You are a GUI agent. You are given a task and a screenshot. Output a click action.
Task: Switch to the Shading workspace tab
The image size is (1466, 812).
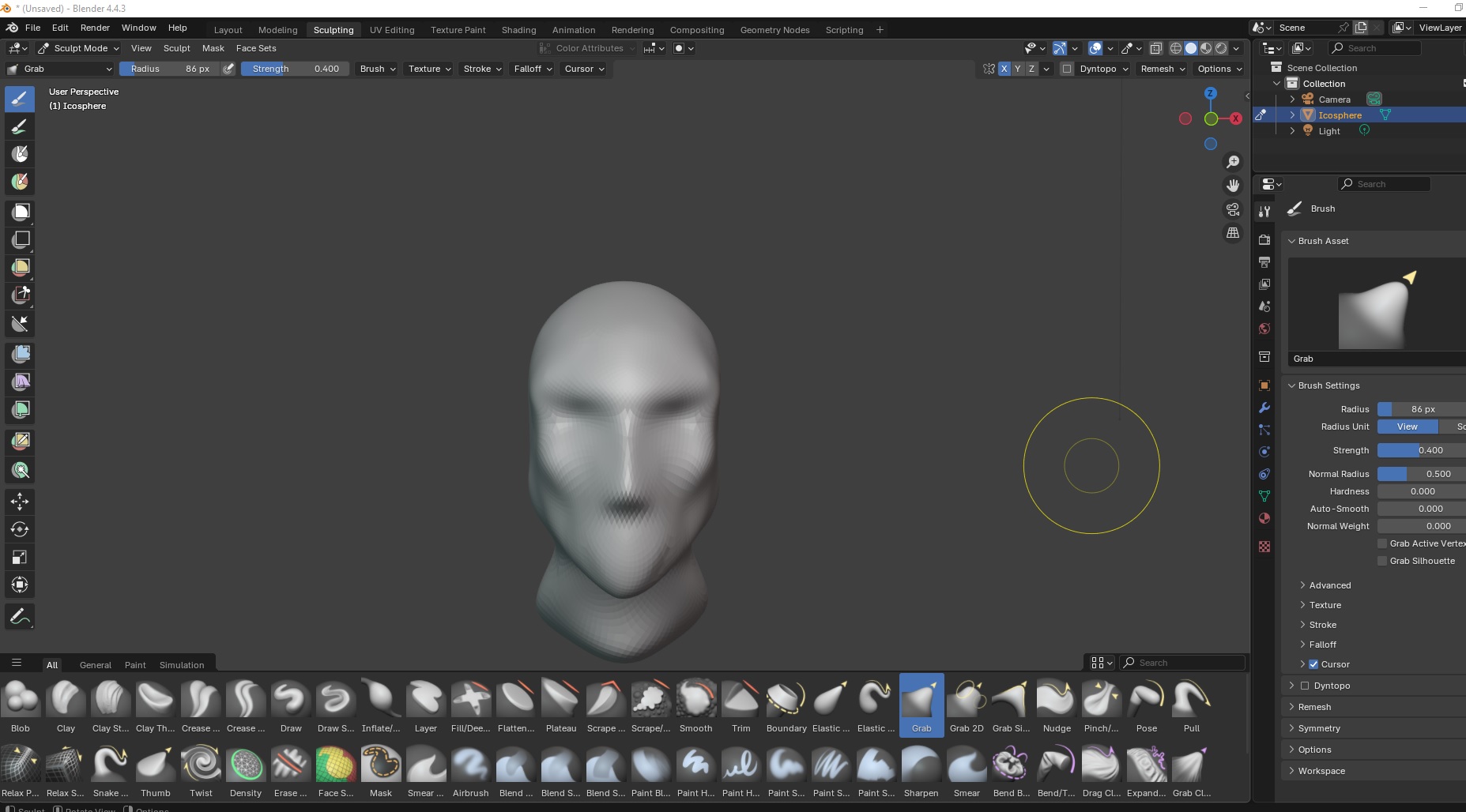click(518, 30)
